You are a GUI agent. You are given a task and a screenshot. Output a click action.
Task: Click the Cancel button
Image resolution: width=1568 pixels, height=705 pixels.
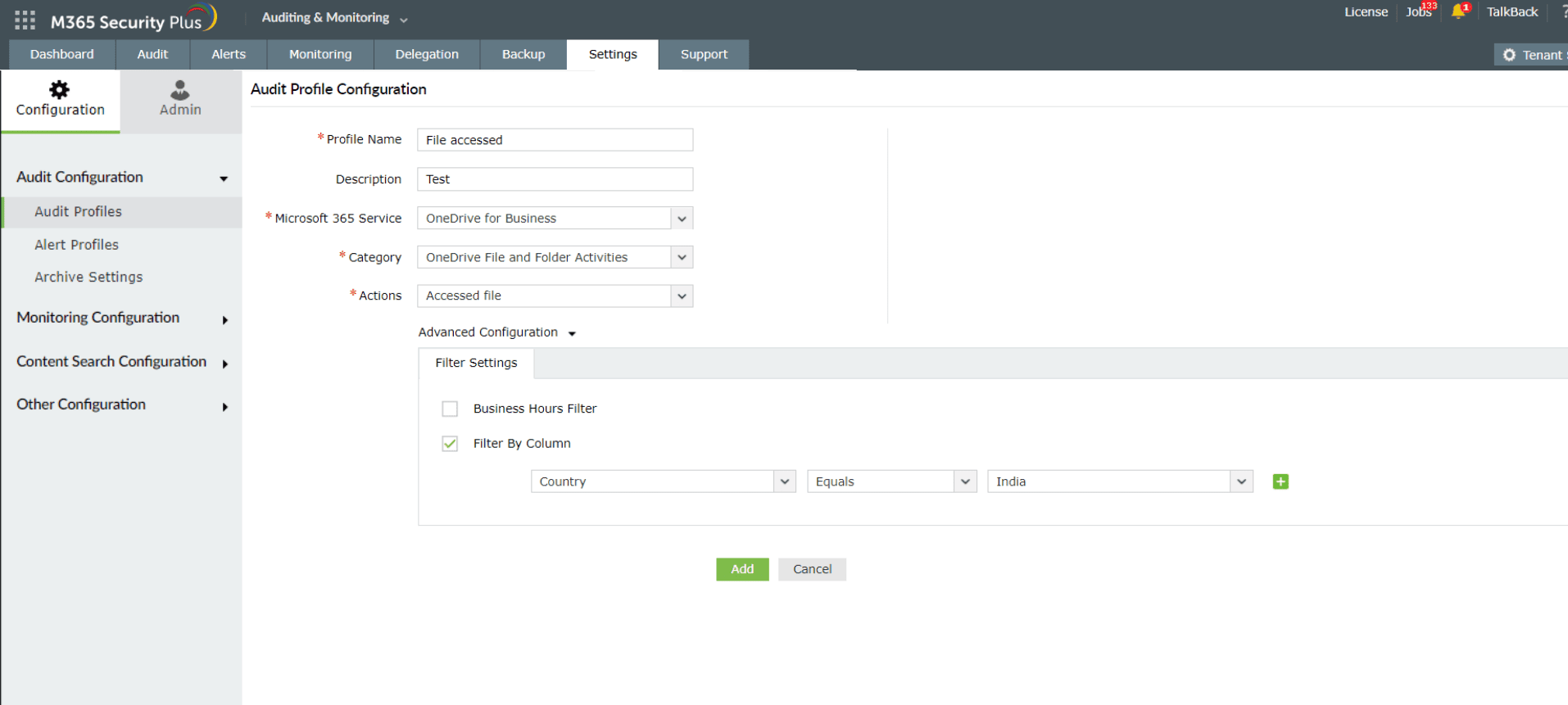click(x=812, y=569)
